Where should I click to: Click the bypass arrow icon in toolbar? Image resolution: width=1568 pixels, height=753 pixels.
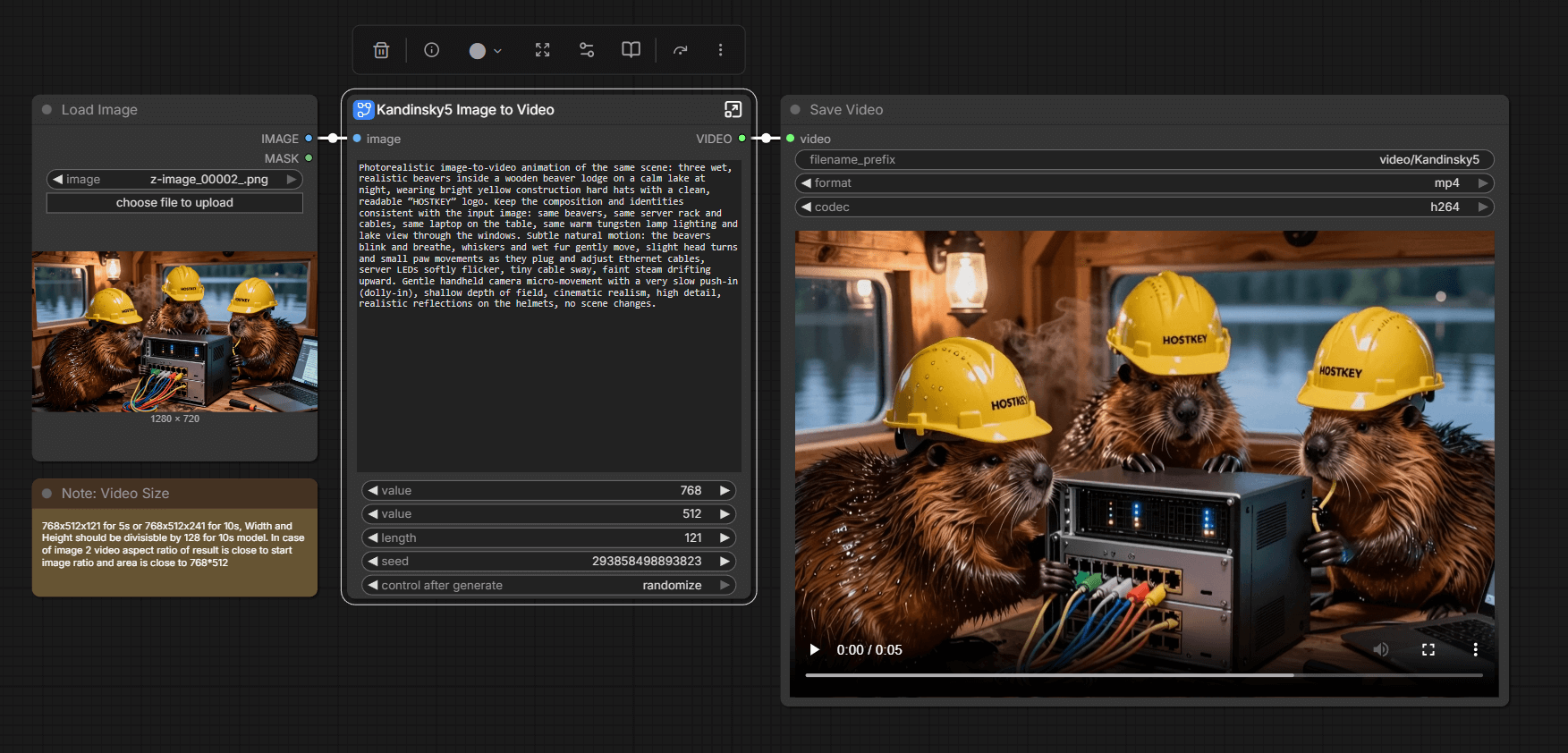tap(681, 50)
